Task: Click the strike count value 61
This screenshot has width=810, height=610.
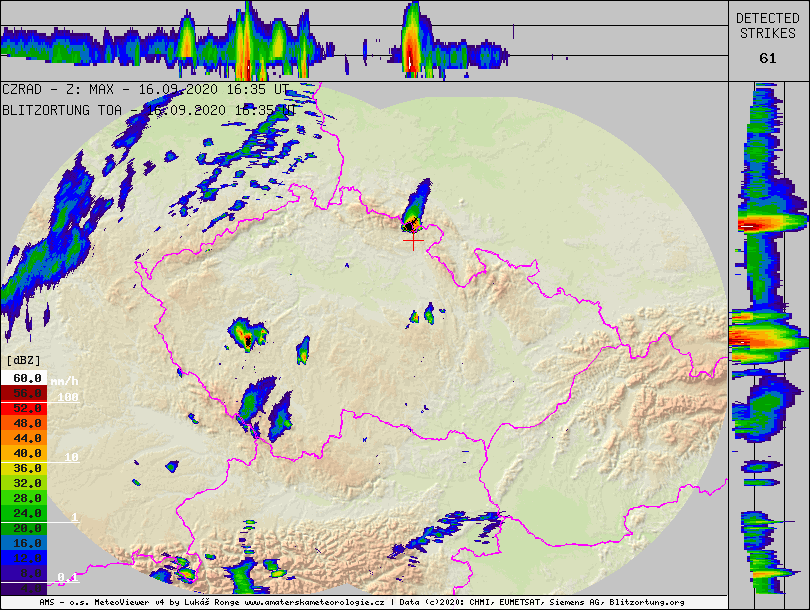Action: [x=768, y=58]
